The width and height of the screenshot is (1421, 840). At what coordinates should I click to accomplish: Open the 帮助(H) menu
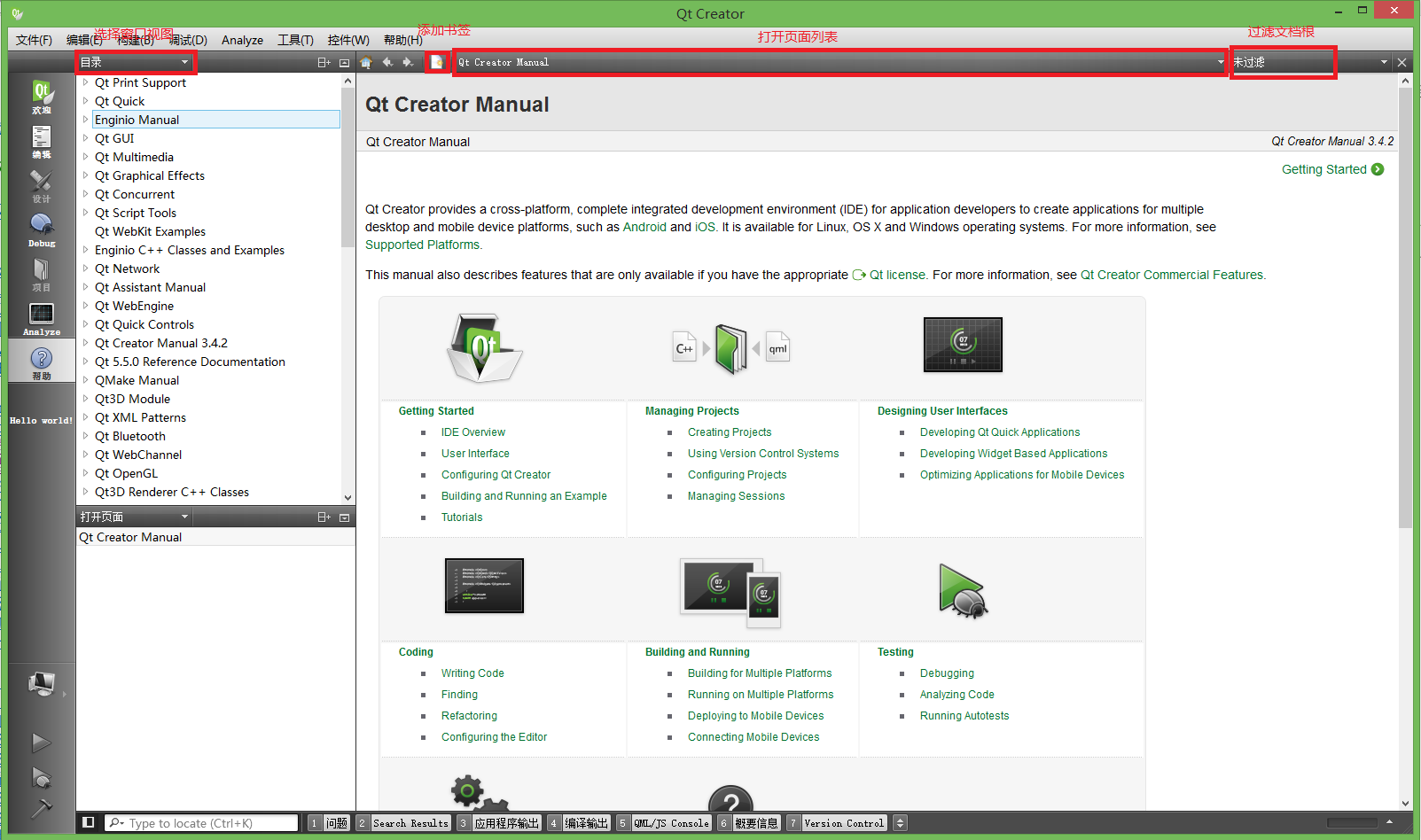[x=403, y=40]
